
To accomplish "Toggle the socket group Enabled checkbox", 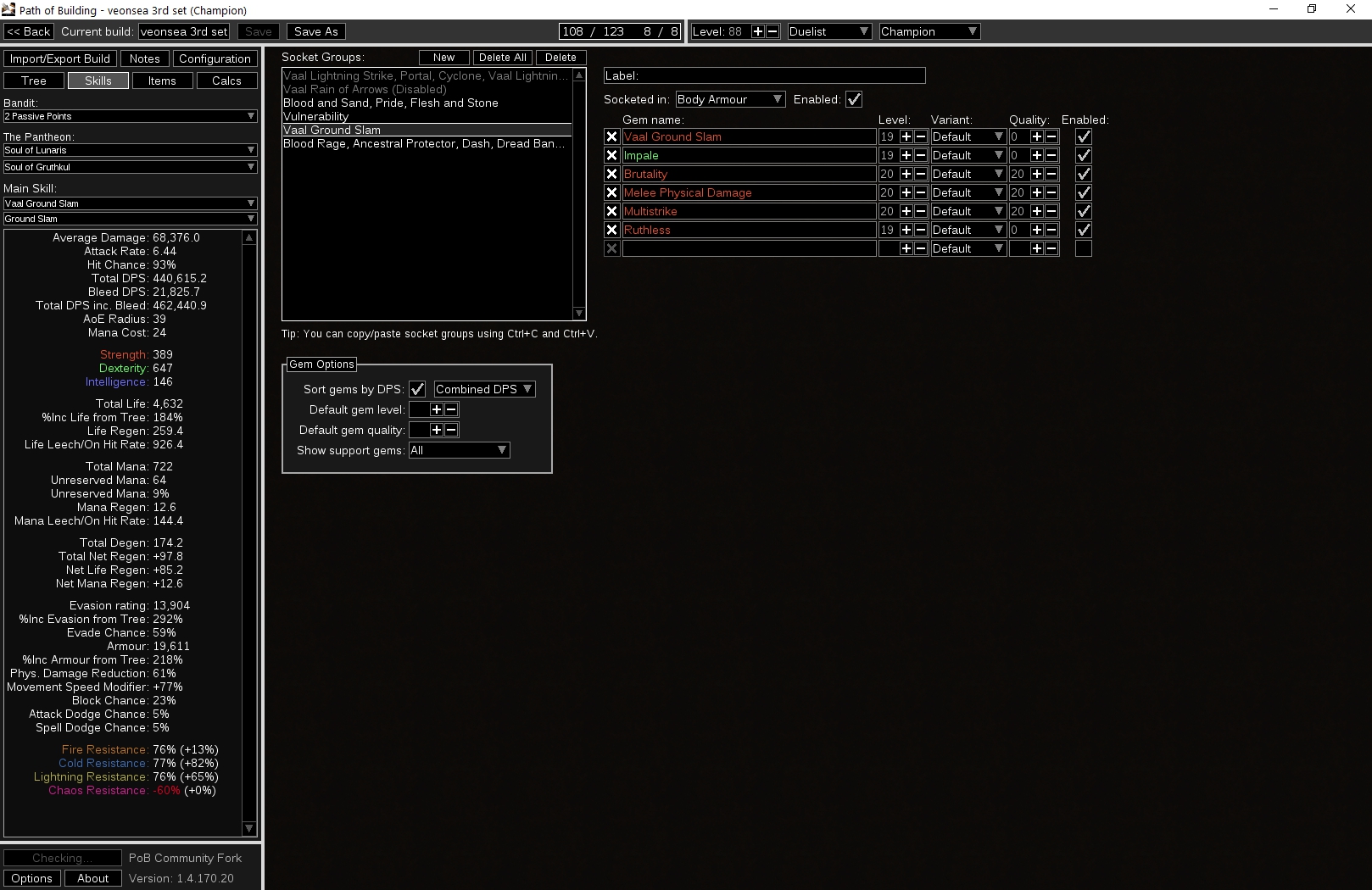I will click(x=854, y=98).
